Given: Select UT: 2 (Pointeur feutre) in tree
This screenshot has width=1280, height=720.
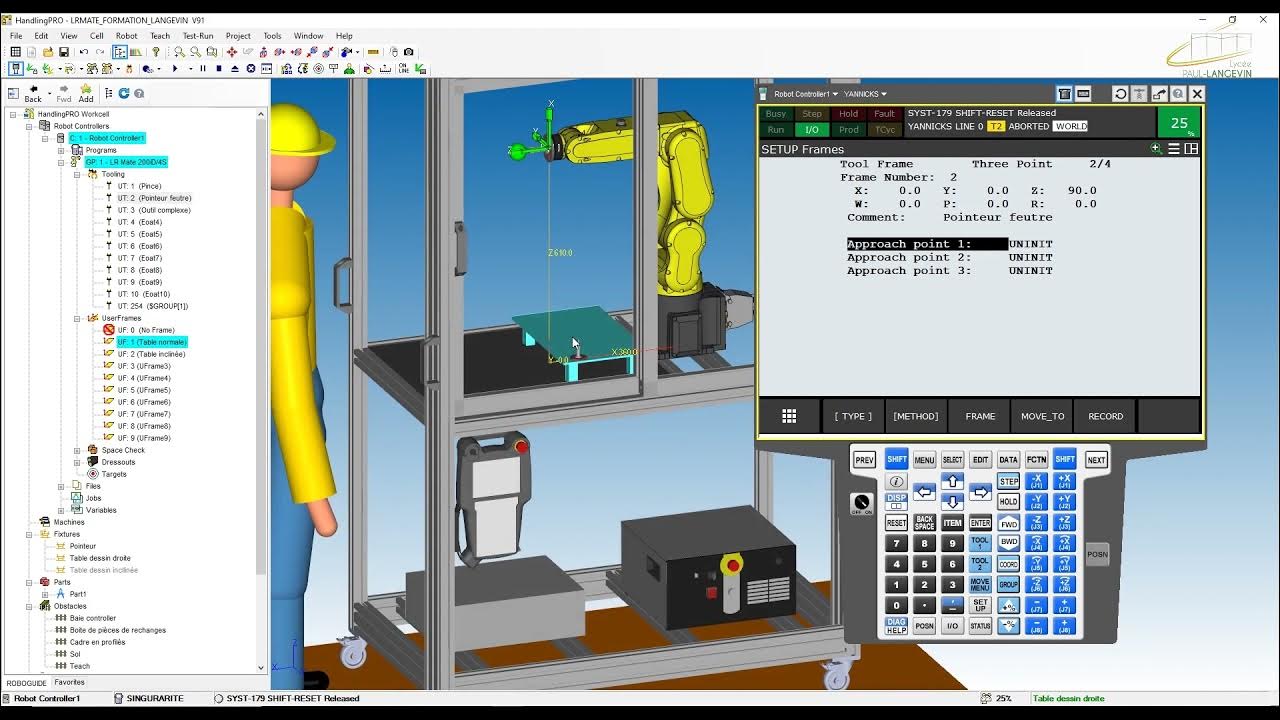Looking at the screenshot, I should pos(154,198).
